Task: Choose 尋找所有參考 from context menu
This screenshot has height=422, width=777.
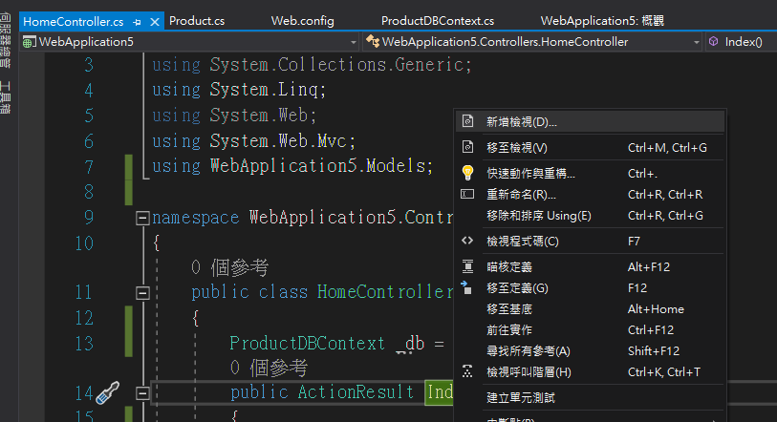Action: pyautogui.click(x=528, y=351)
